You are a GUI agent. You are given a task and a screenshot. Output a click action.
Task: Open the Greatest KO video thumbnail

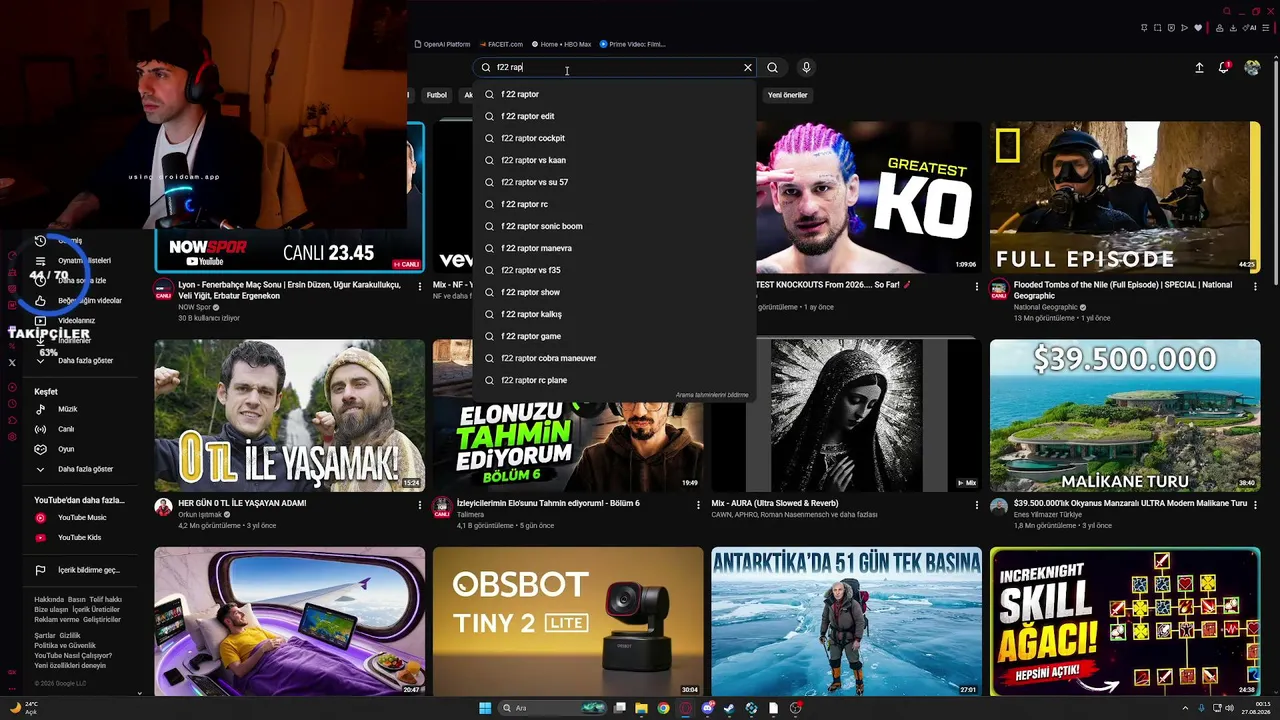coord(869,197)
